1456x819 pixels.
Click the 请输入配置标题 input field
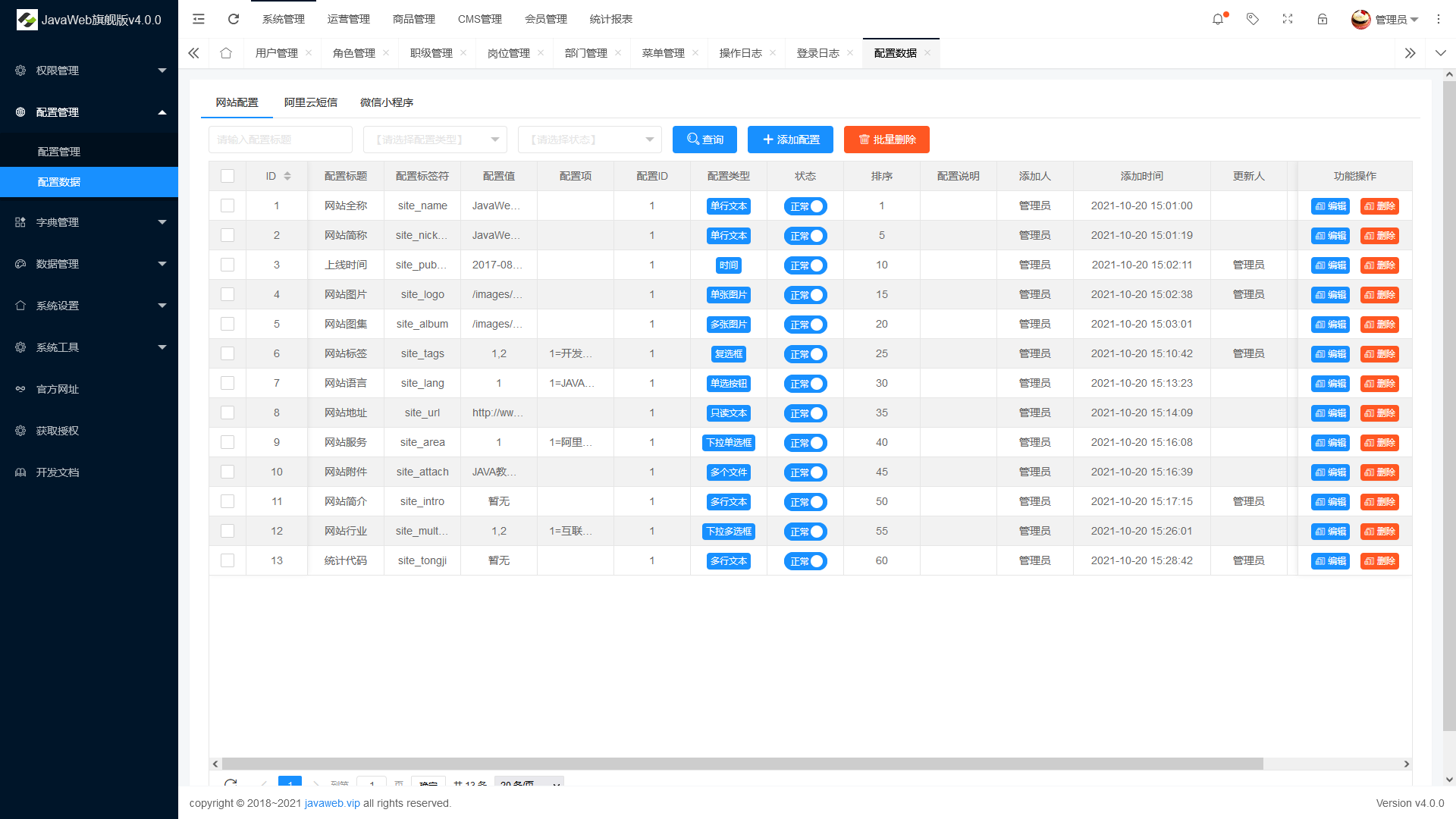coord(281,140)
